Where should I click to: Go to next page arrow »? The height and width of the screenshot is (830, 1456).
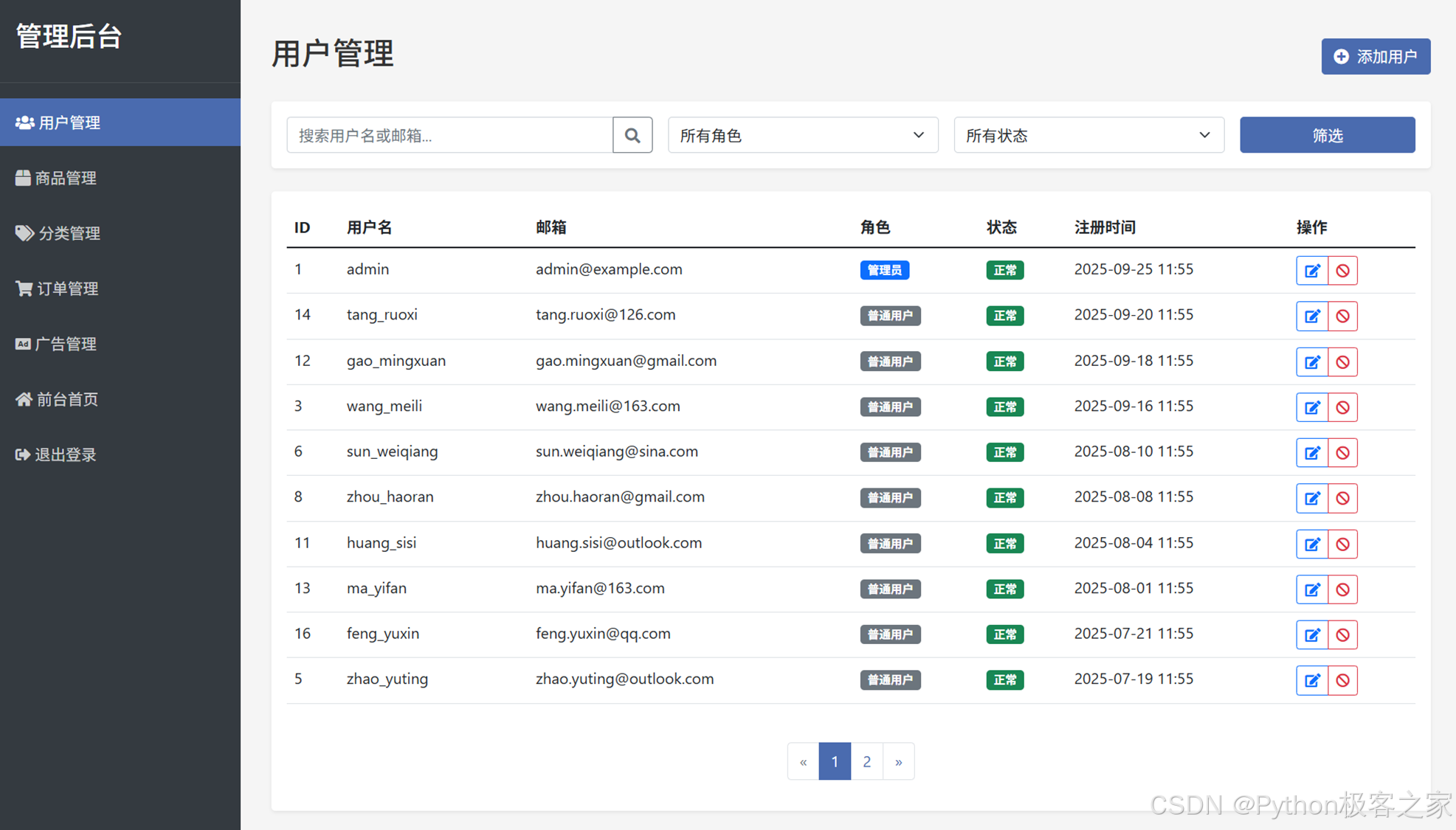pos(898,761)
